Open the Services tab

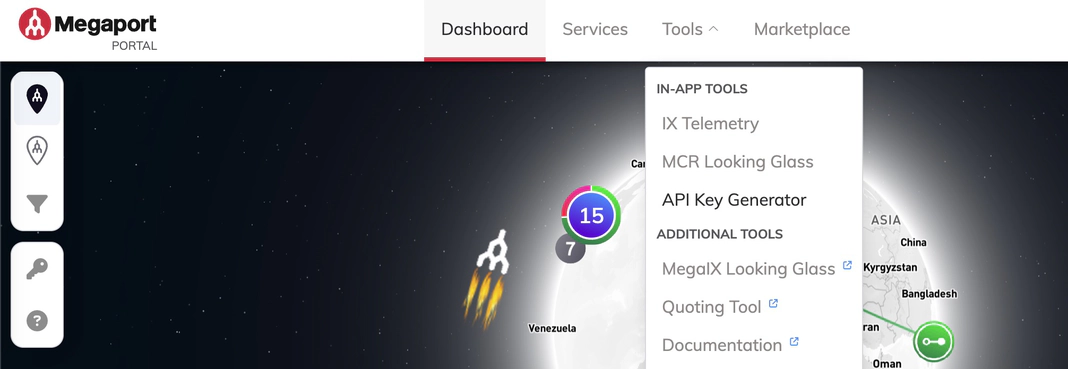(595, 30)
